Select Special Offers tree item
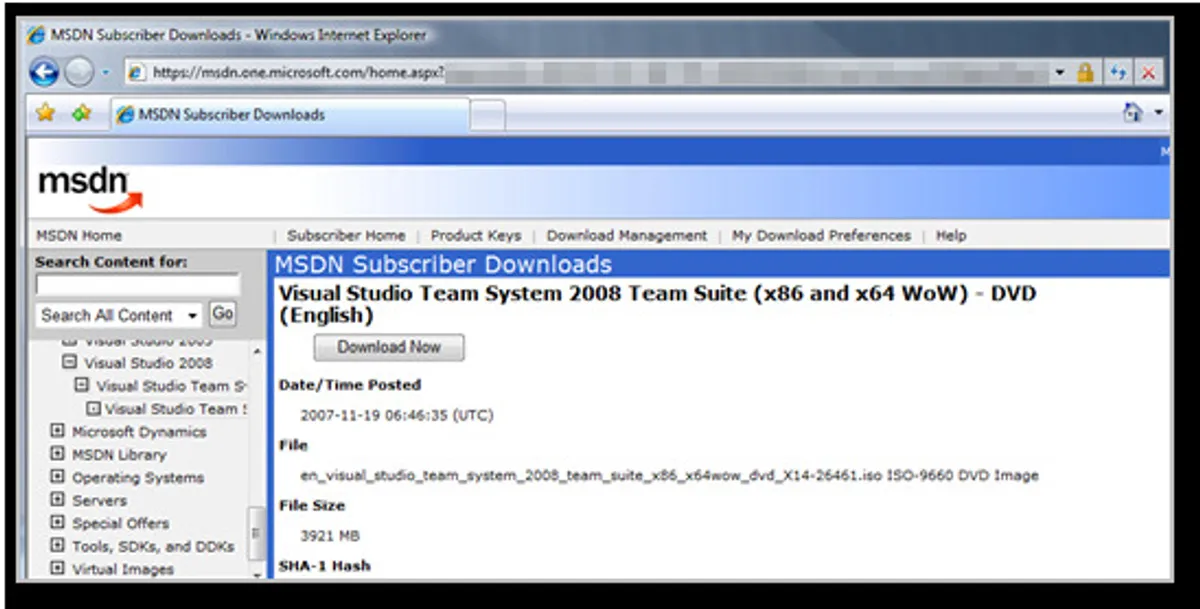 tap(121, 523)
